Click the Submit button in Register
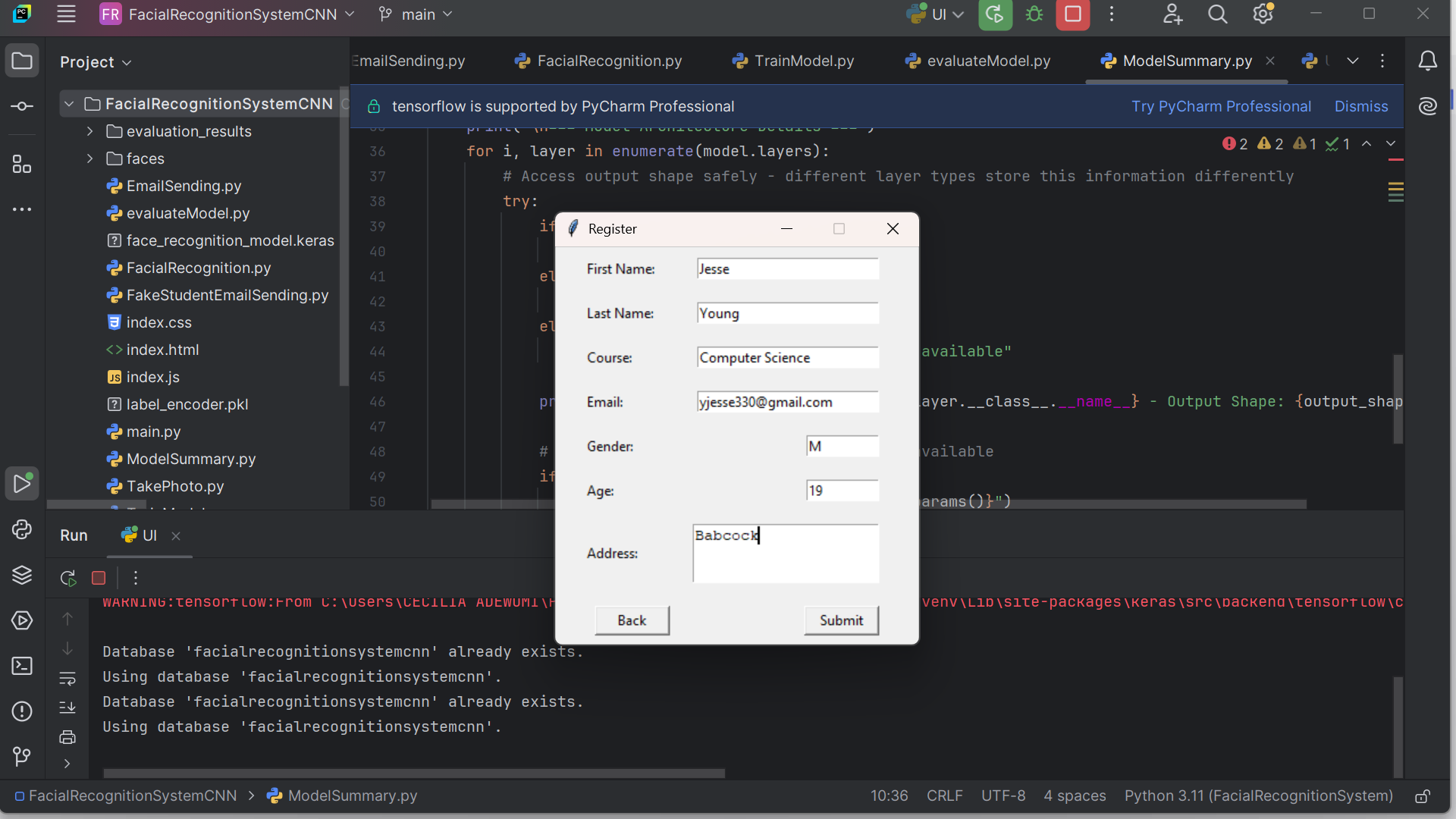Screen dimensions: 1456x819 (x=841, y=620)
